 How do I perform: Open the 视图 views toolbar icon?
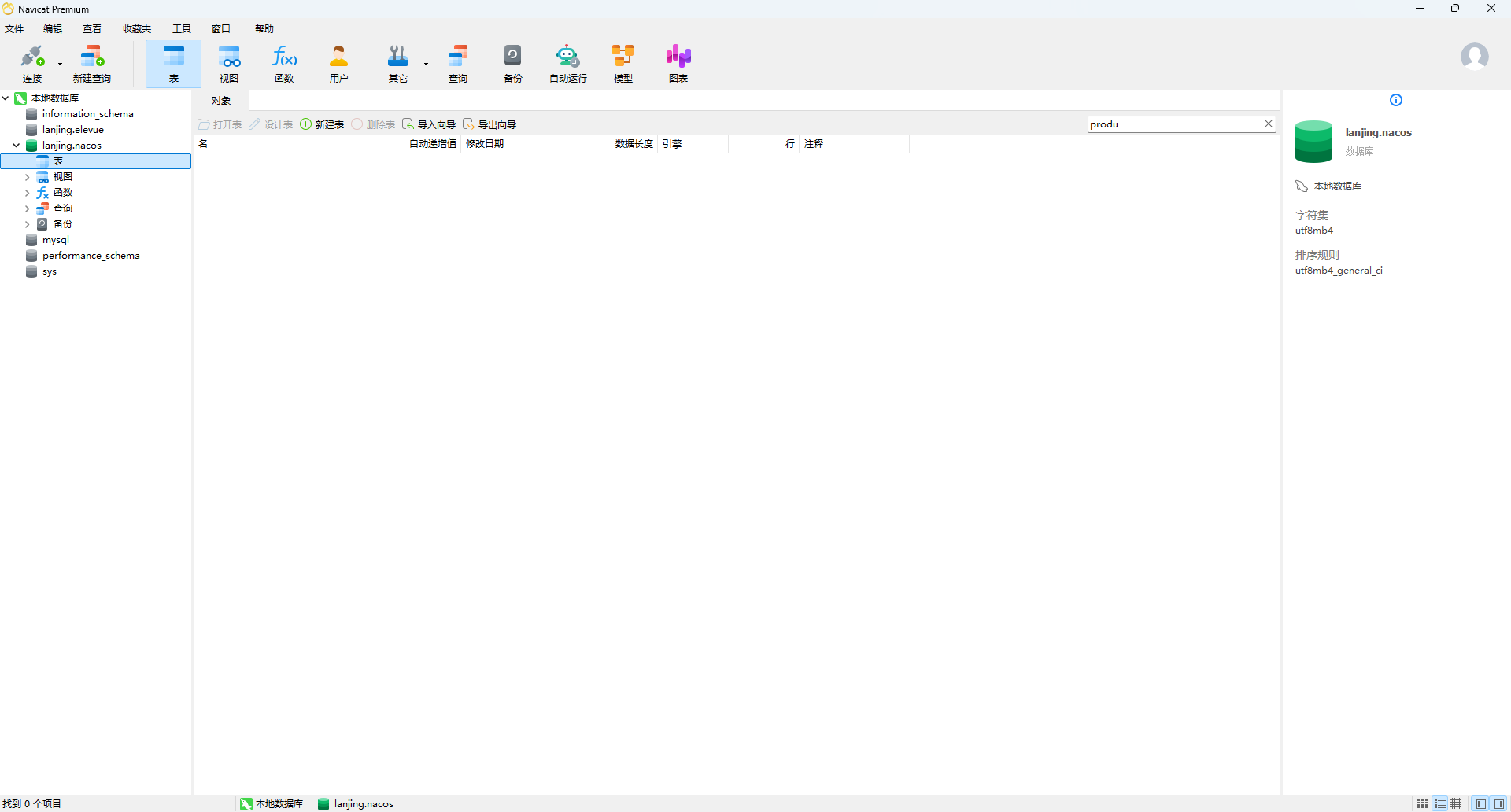pyautogui.click(x=229, y=64)
